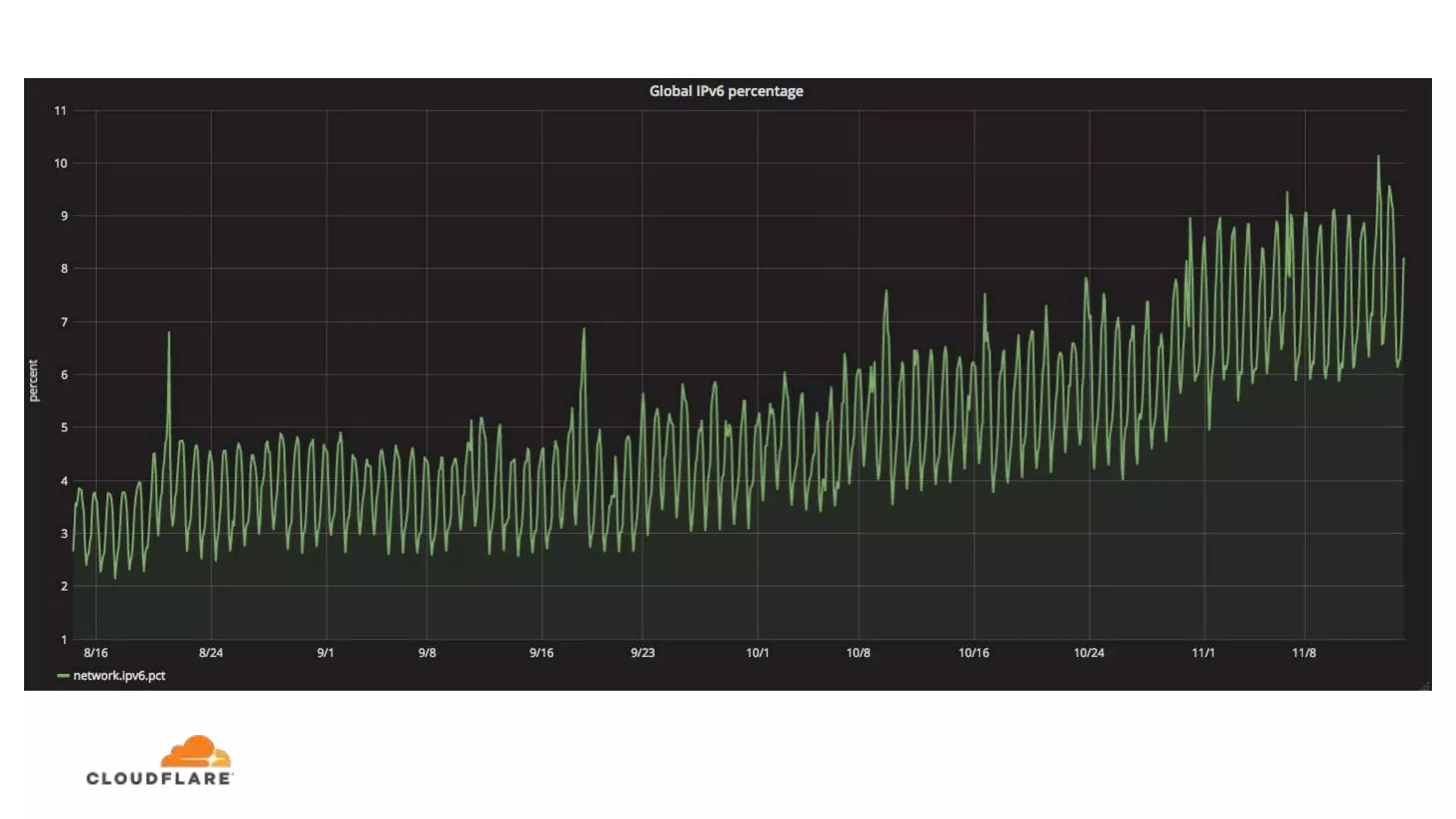Click the "percent" y-axis label
The image size is (1456, 819).
tap(33, 380)
